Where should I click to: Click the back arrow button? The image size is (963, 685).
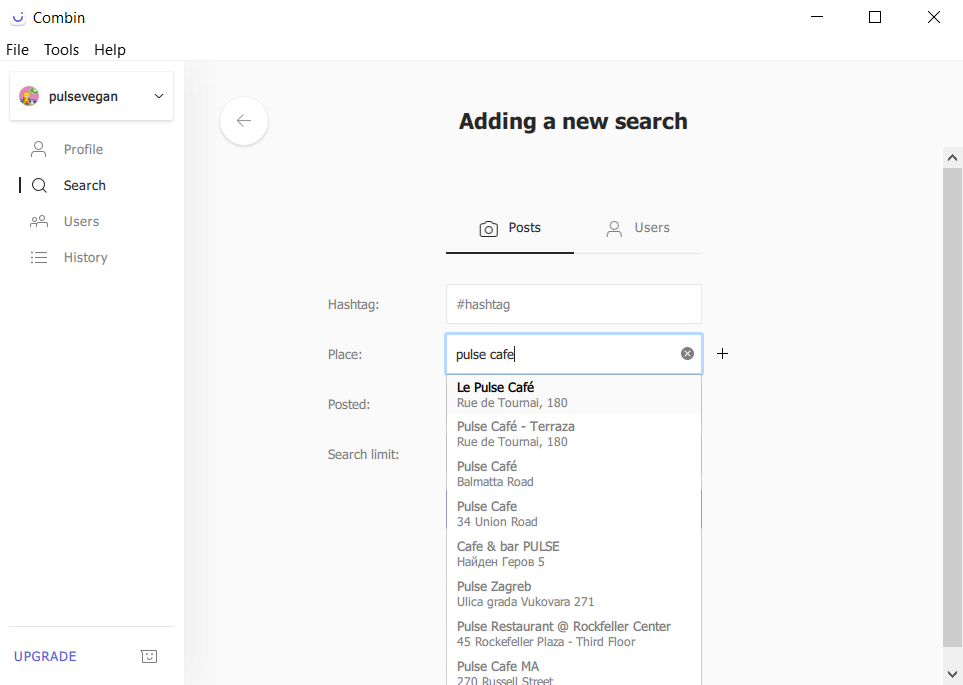(244, 121)
